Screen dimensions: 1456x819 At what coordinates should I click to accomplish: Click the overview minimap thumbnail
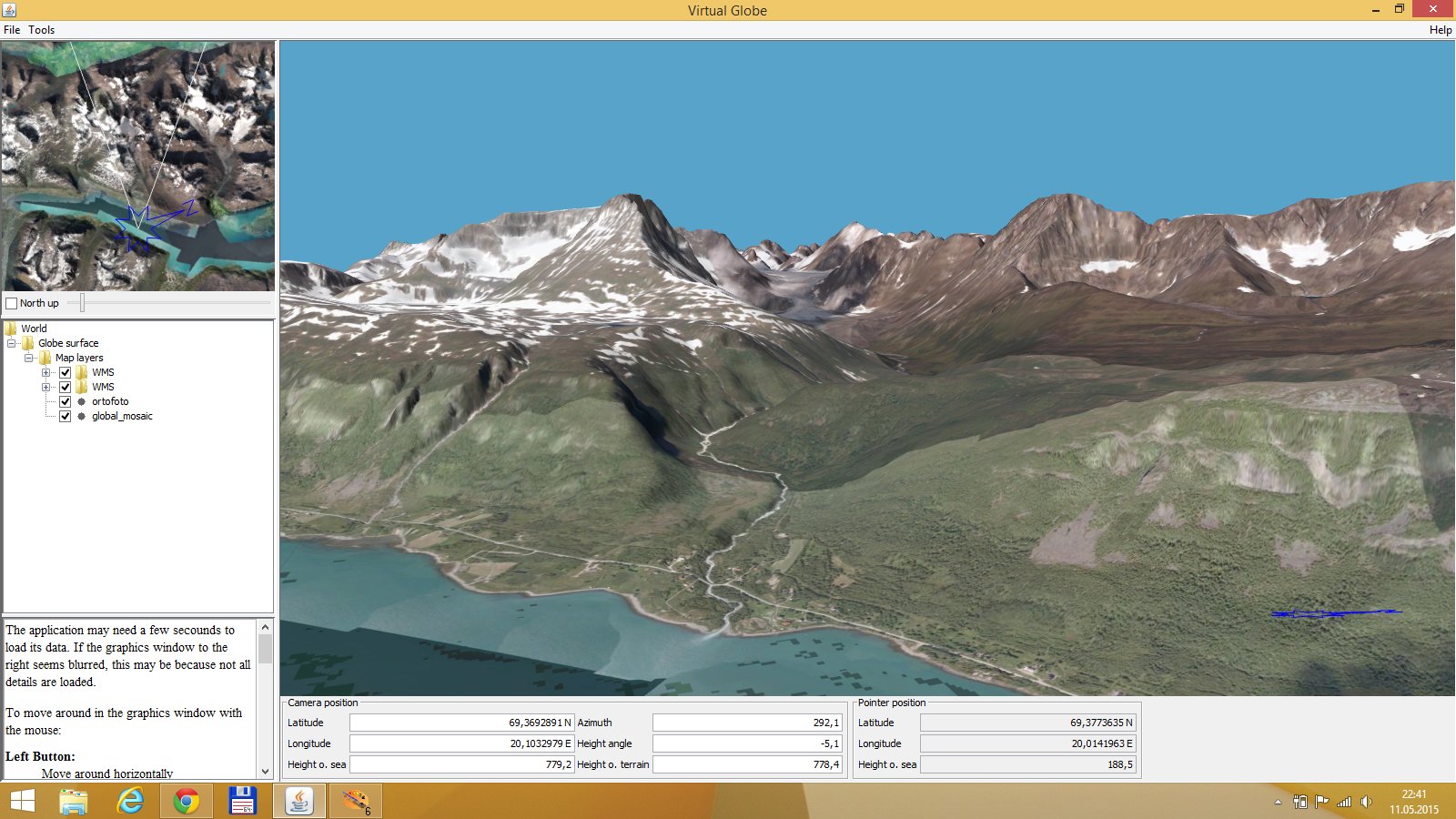pyautogui.click(x=138, y=166)
